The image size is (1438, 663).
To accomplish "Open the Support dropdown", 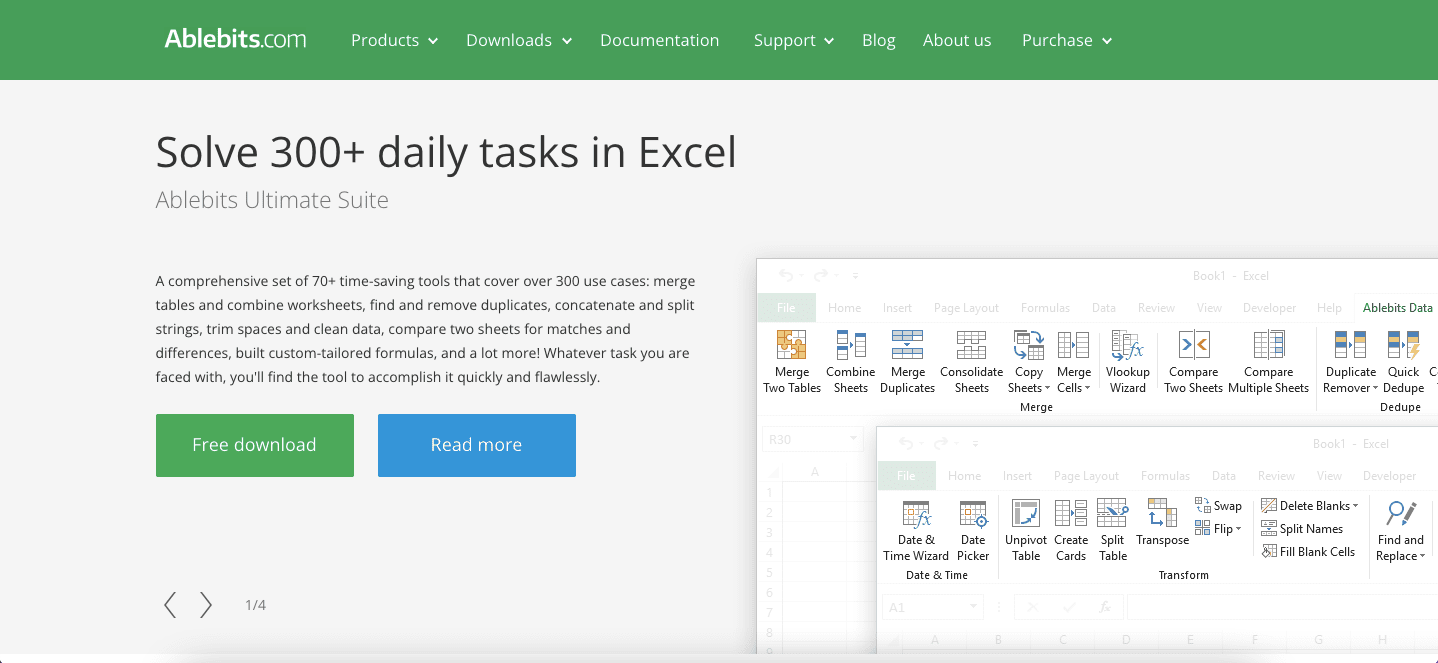I will (793, 40).
